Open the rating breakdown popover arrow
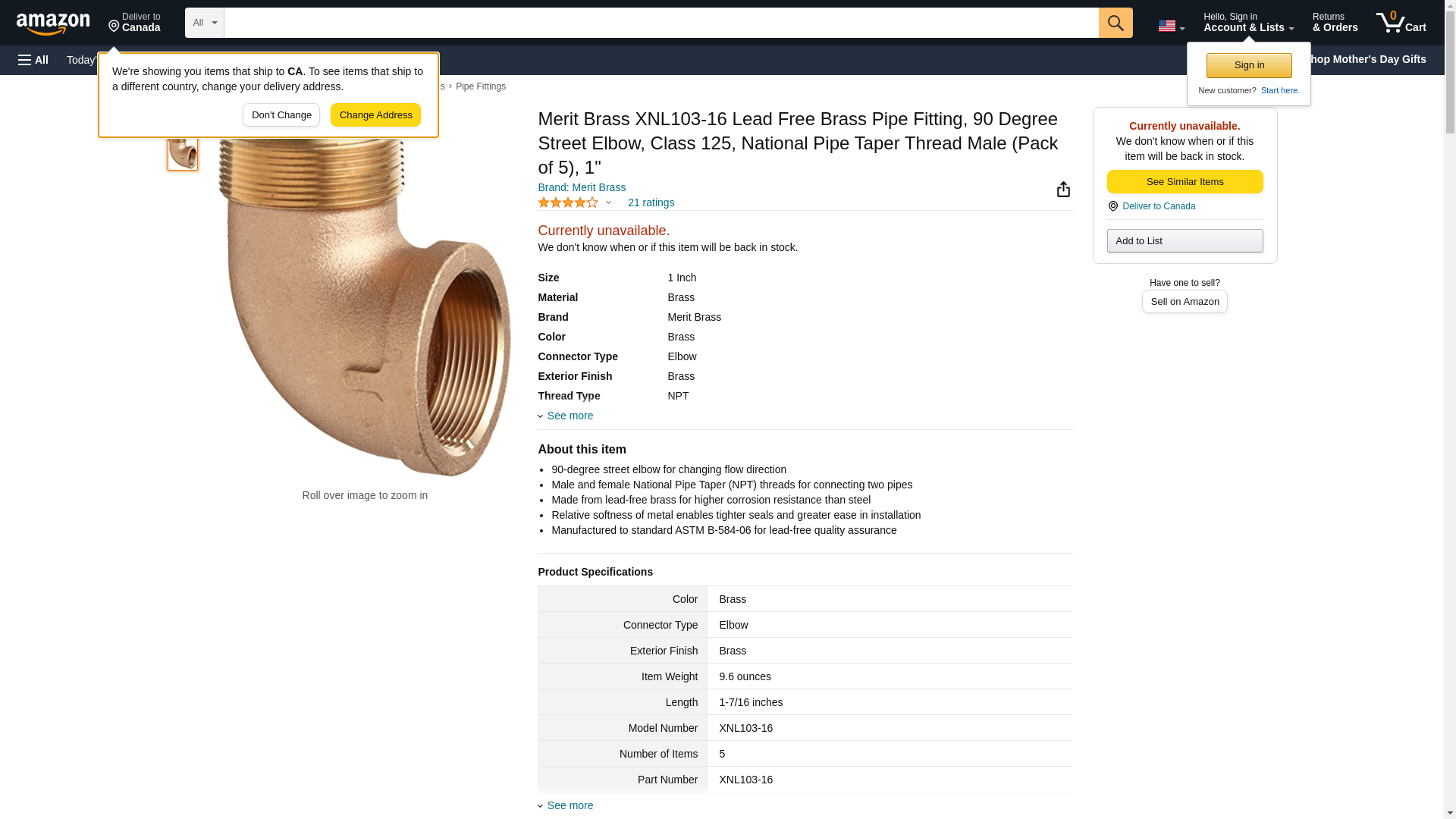Image resolution: width=1456 pixels, height=819 pixels. pos(608,202)
